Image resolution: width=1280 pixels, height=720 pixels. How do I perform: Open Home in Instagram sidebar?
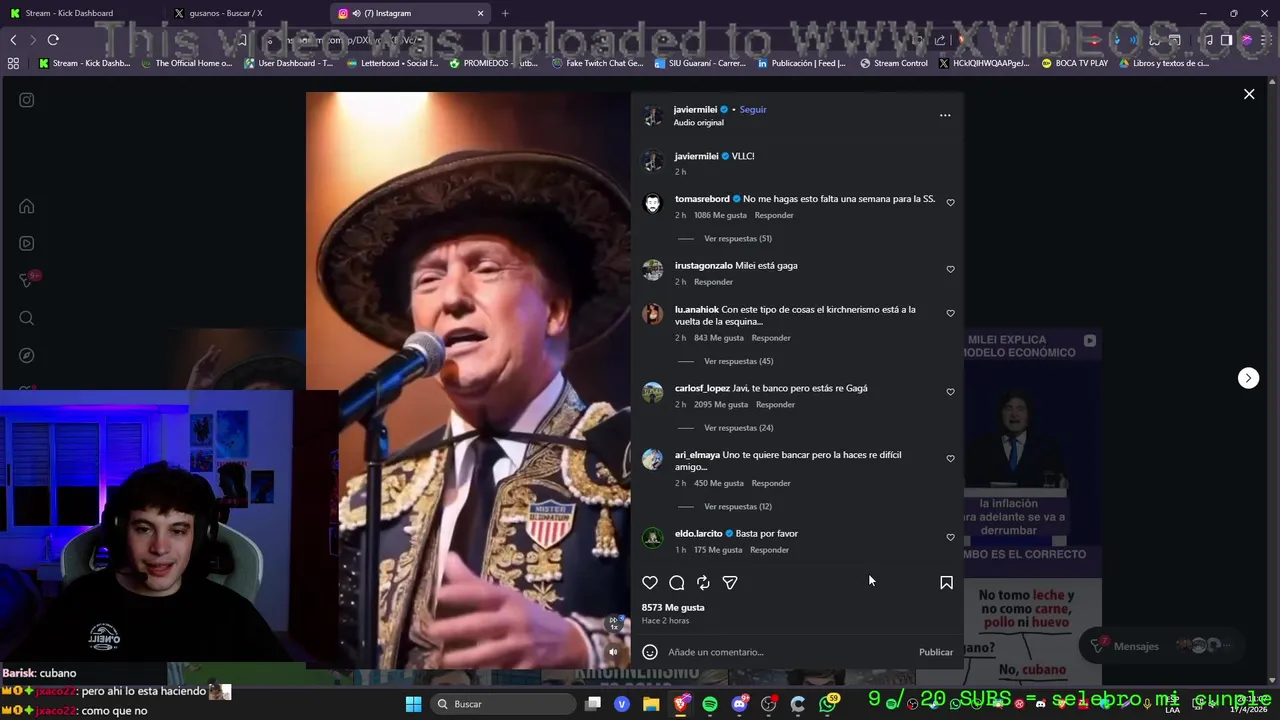pos(27,207)
